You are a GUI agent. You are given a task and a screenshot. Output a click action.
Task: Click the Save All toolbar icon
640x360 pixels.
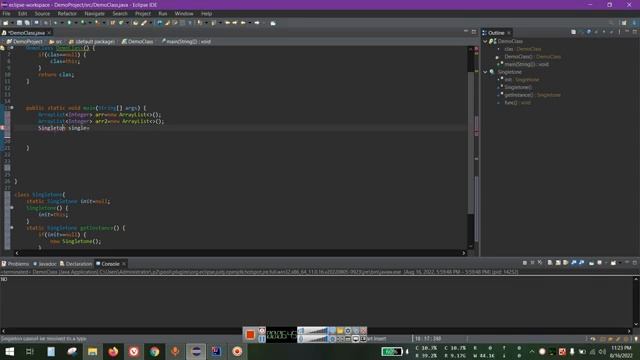27,23
